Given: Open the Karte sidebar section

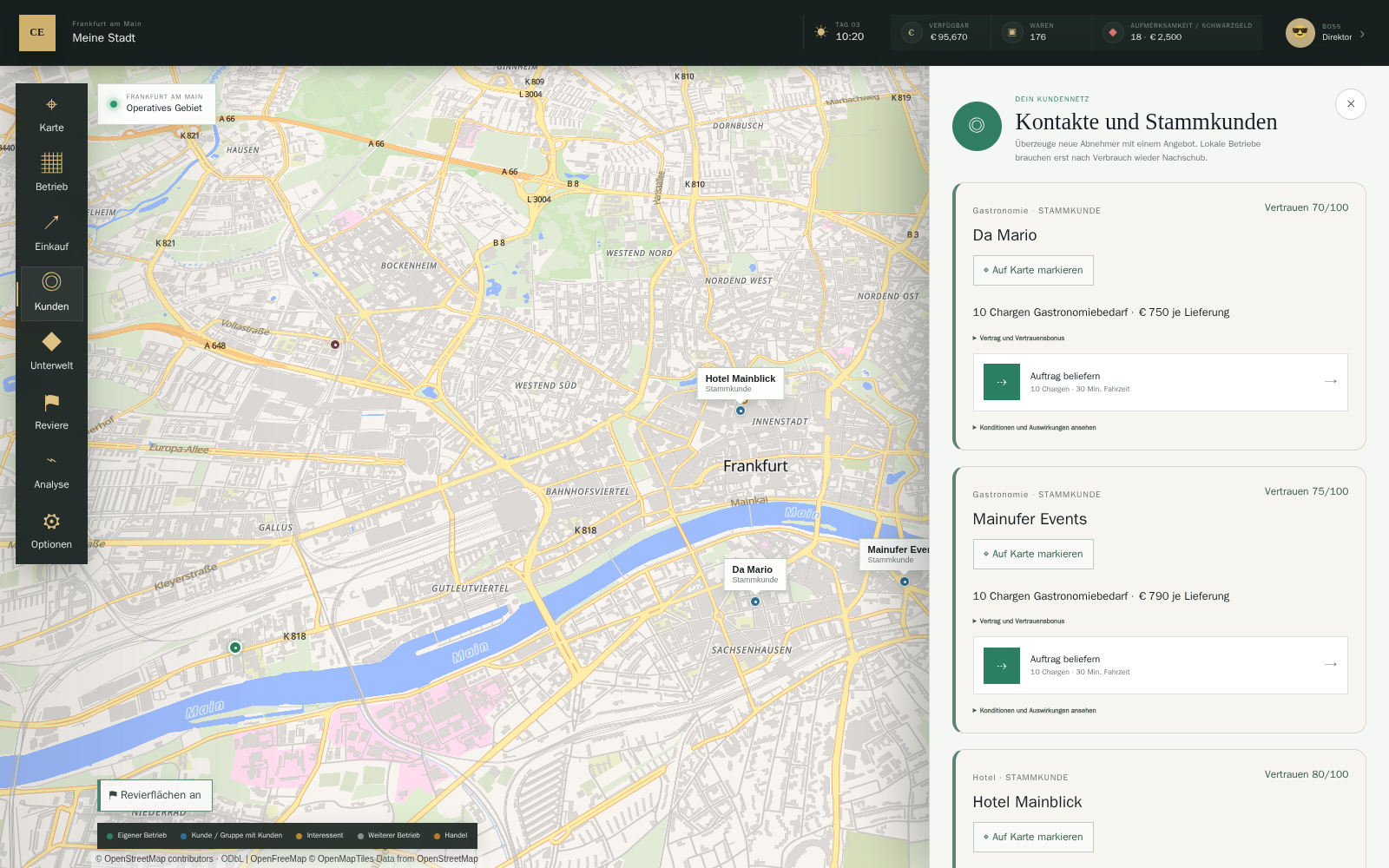Looking at the screenshot, I should pos(51,115).
